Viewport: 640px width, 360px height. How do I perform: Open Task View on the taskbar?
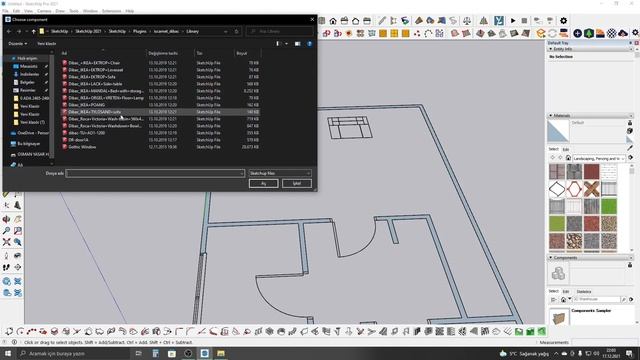tap(138, 353)
